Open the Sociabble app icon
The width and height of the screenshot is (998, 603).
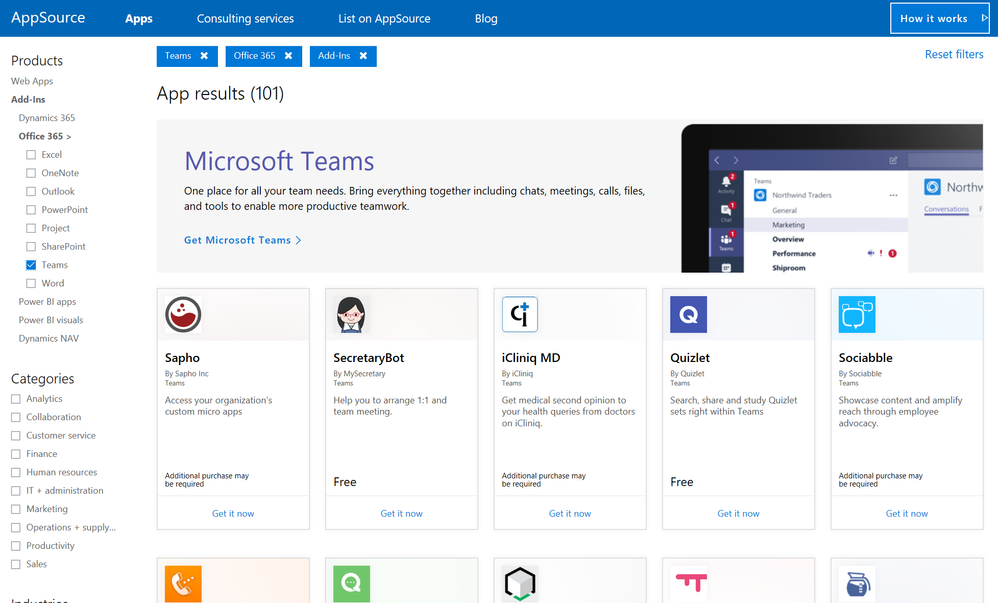[x=857, y=314]
